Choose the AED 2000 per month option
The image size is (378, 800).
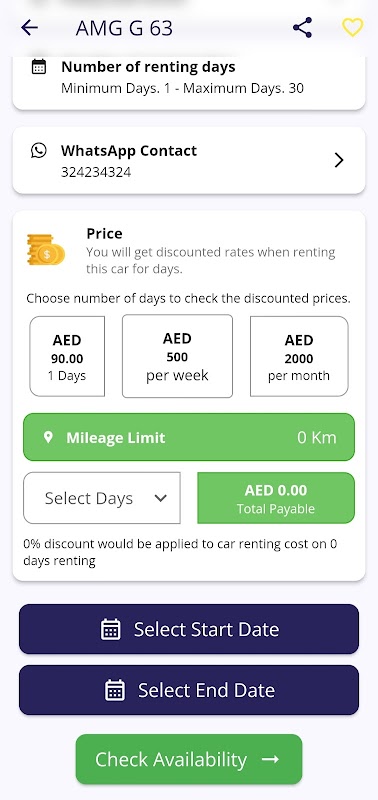(299, 356)
